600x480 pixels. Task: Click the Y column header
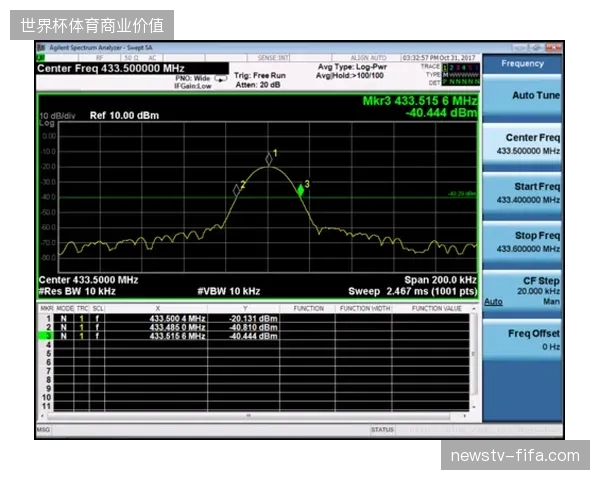coord(245,309)
